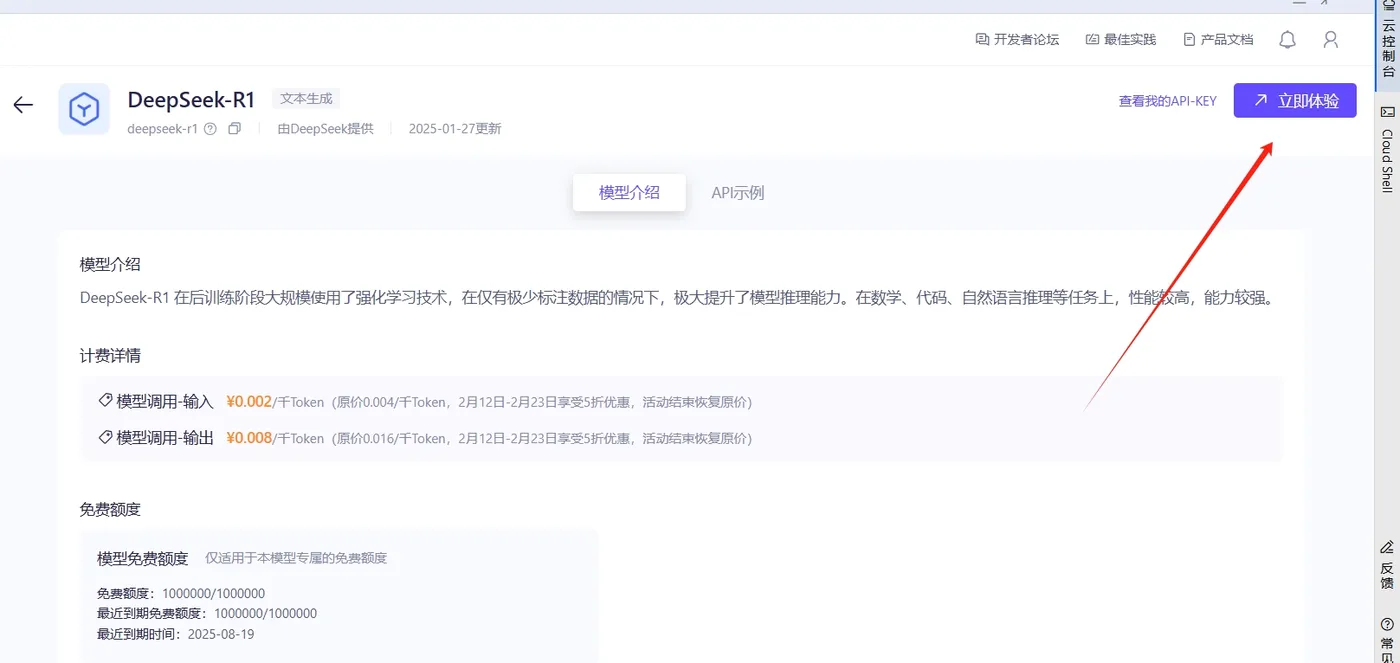Click the 免费额度 section heading
The width and height of the screenshot is (1400, 663).
point(110,509)
